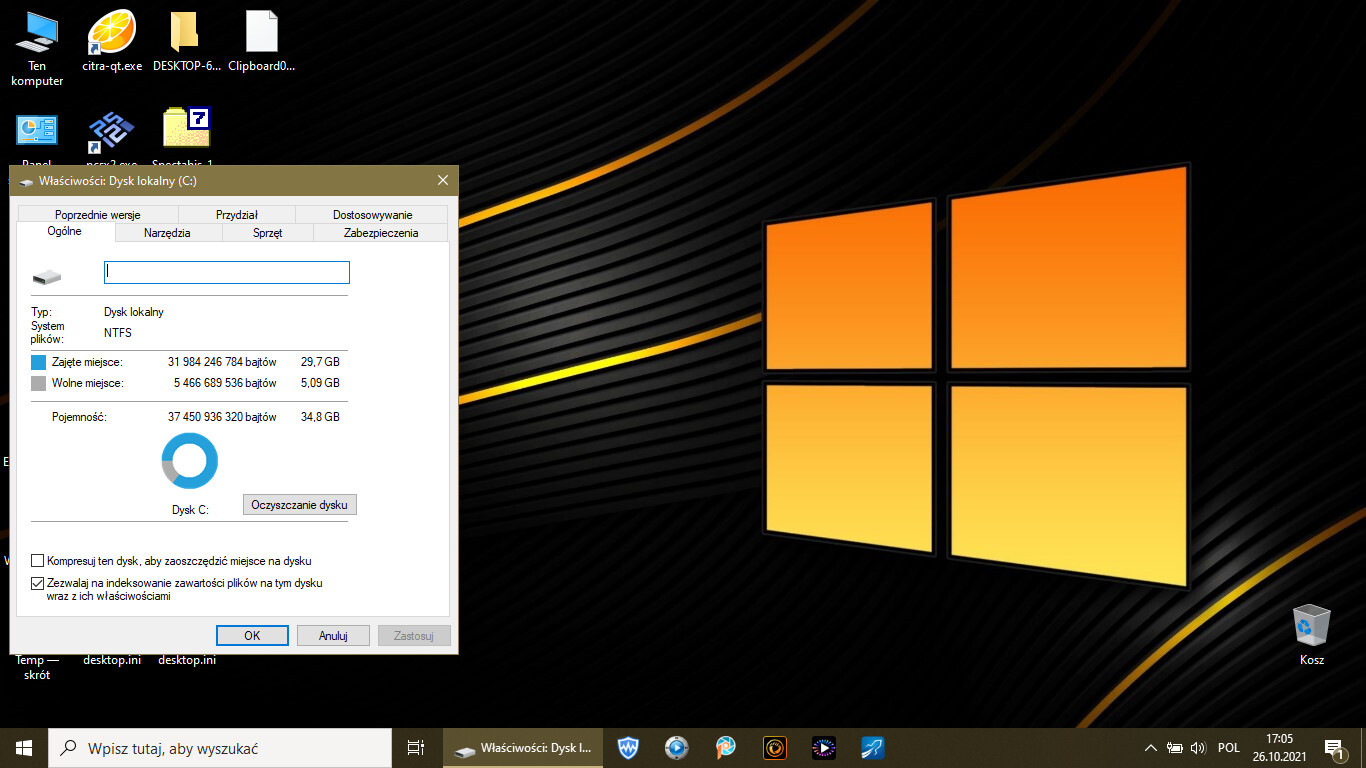
Task: Click the 31 984 246 784 bajtów value
Action: [x=222, y=362]
